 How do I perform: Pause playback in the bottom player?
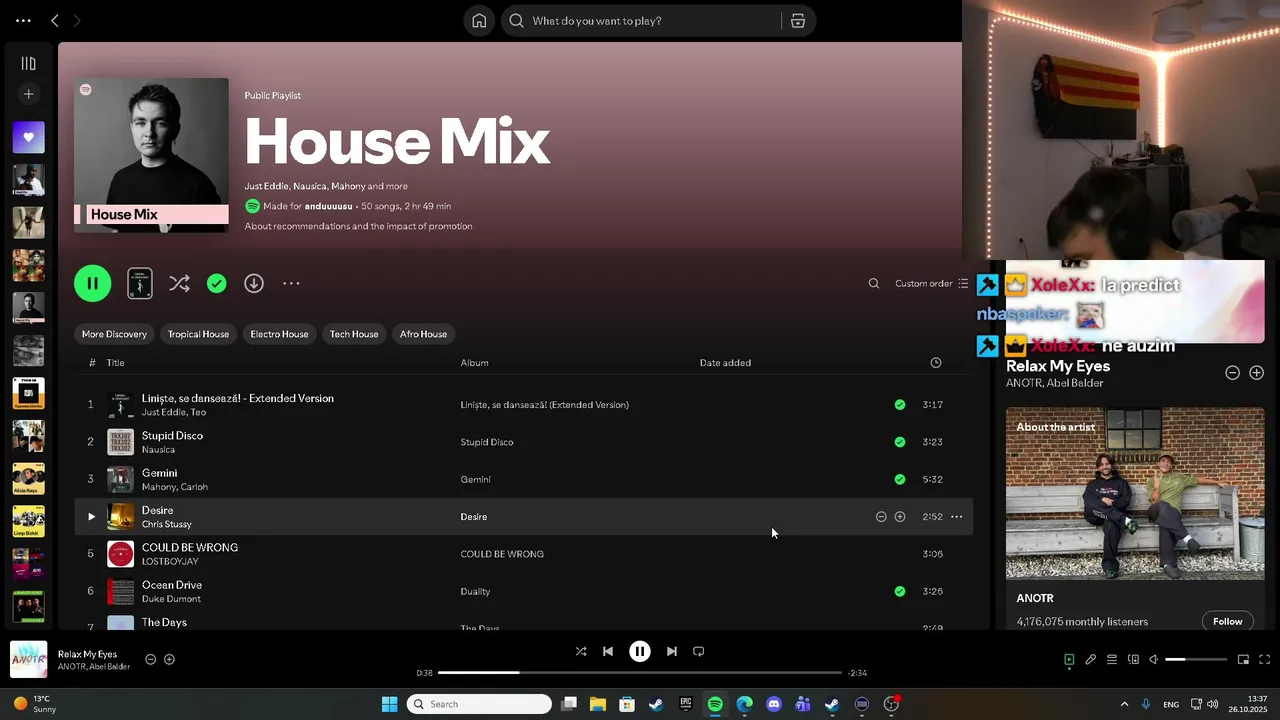(640, 651)
